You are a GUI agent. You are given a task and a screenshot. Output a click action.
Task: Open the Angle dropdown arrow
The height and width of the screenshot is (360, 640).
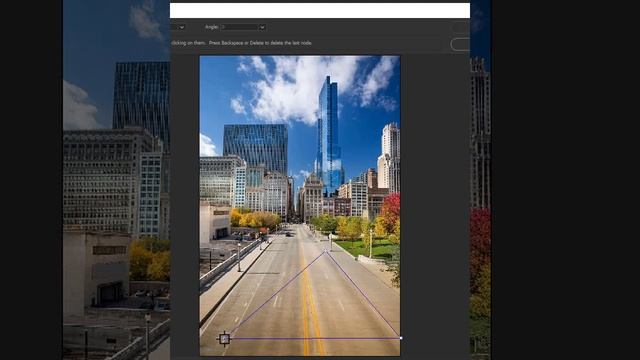click(x=262, y=27)
